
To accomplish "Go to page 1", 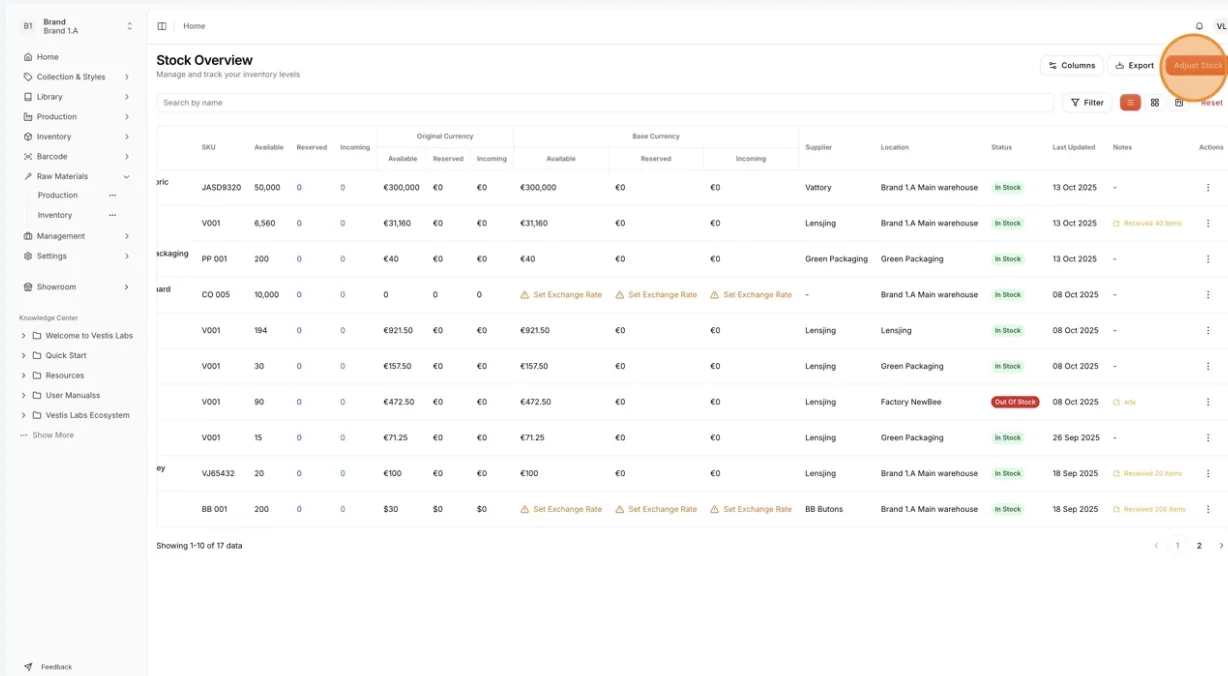I will point(1177,546).
